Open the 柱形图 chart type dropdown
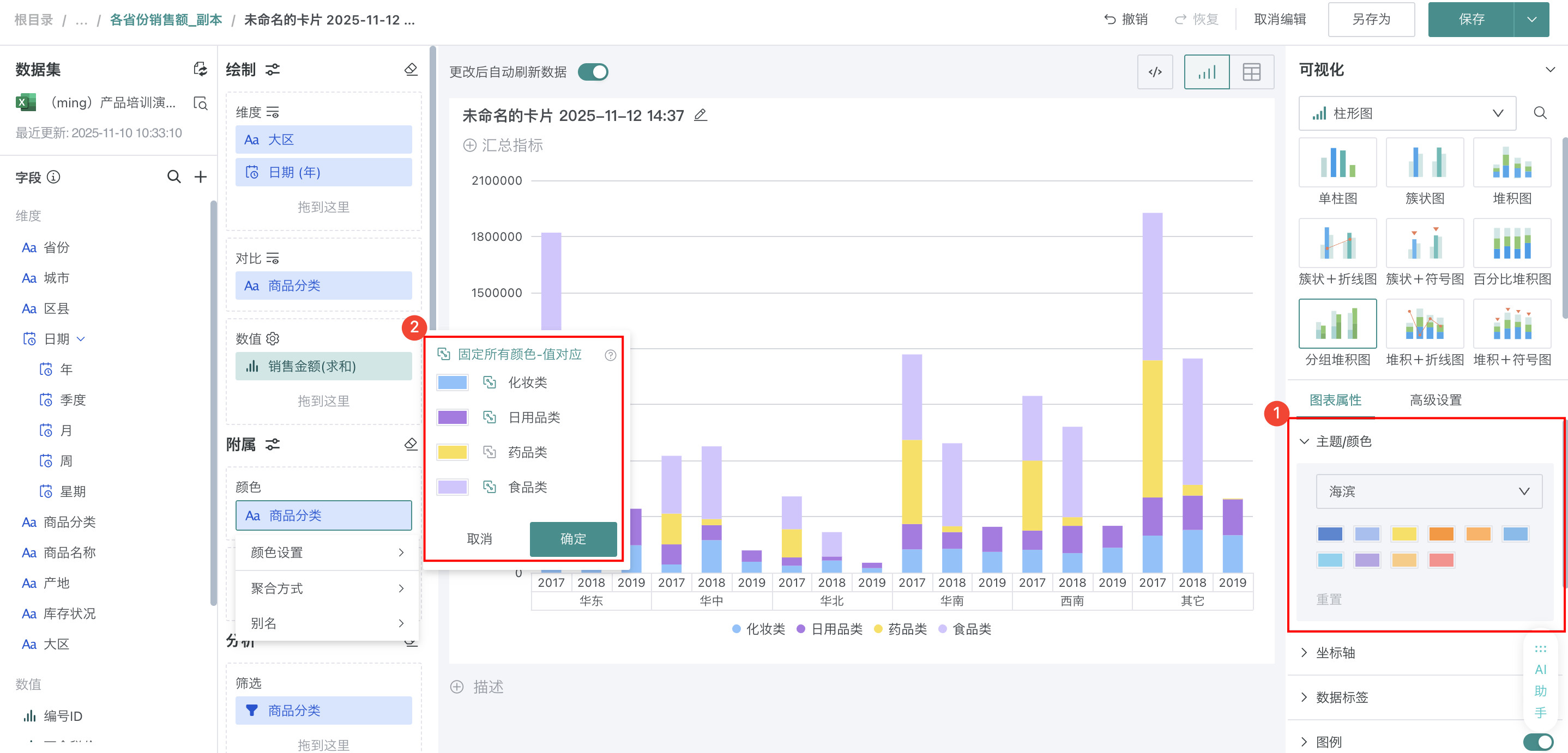Viewport: 1568px width, 753px height. click(x=1407, y=113)
